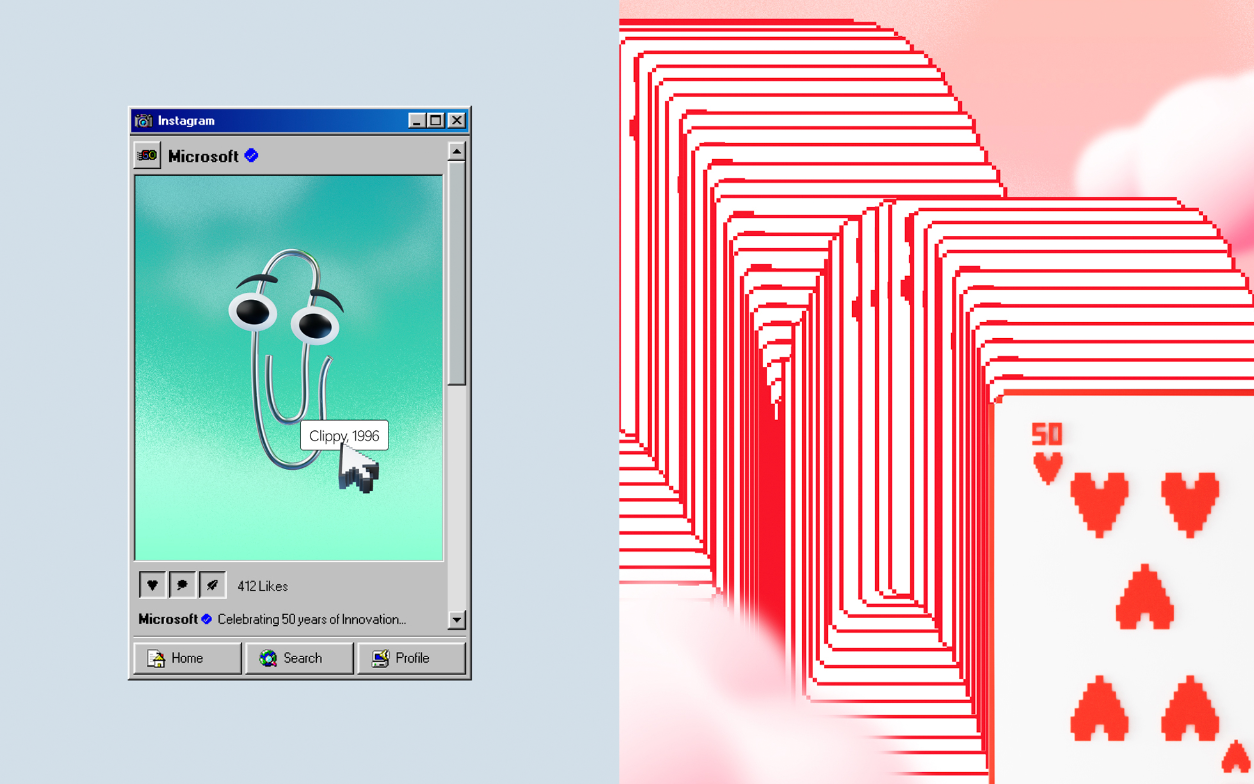Open the Search tab
1254x784 pixels.
tap(299, 658)
